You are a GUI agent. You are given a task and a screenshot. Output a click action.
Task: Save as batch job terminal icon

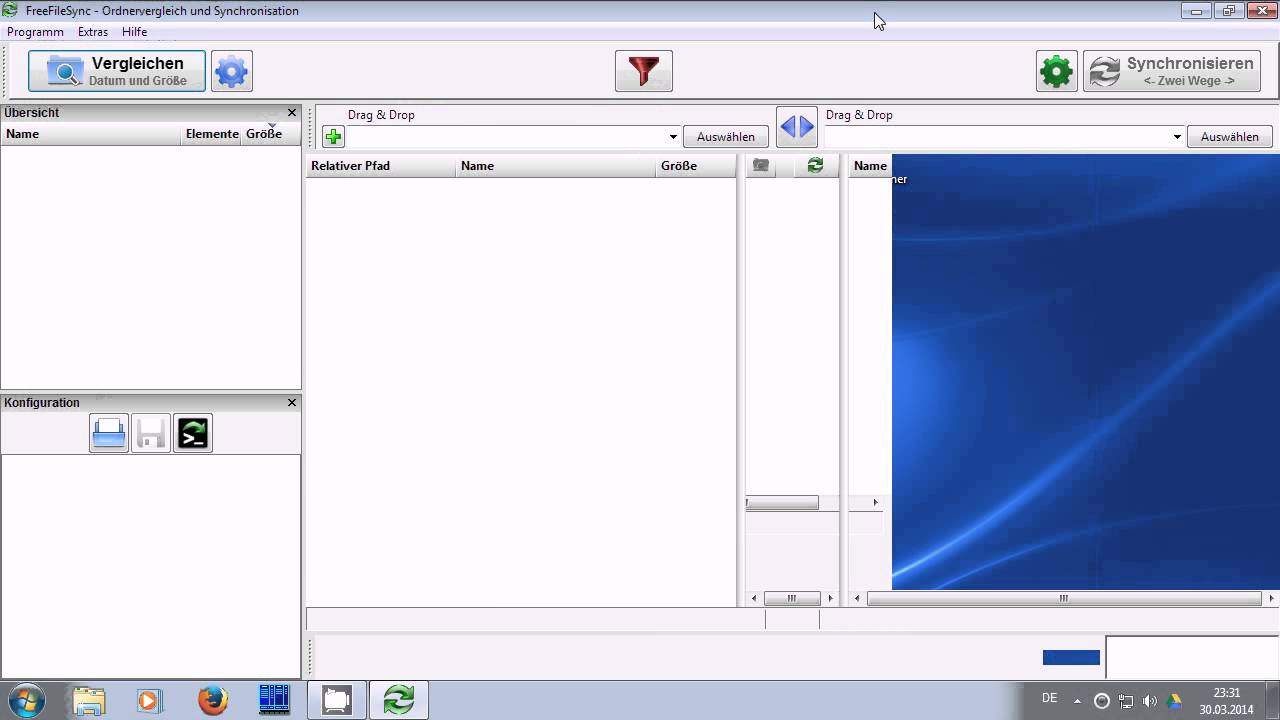pos(193,433)
